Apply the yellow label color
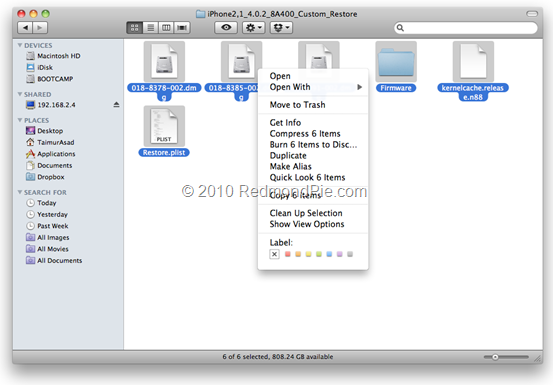The height and width of the screenshot is (385, 553). coord(309,254)
